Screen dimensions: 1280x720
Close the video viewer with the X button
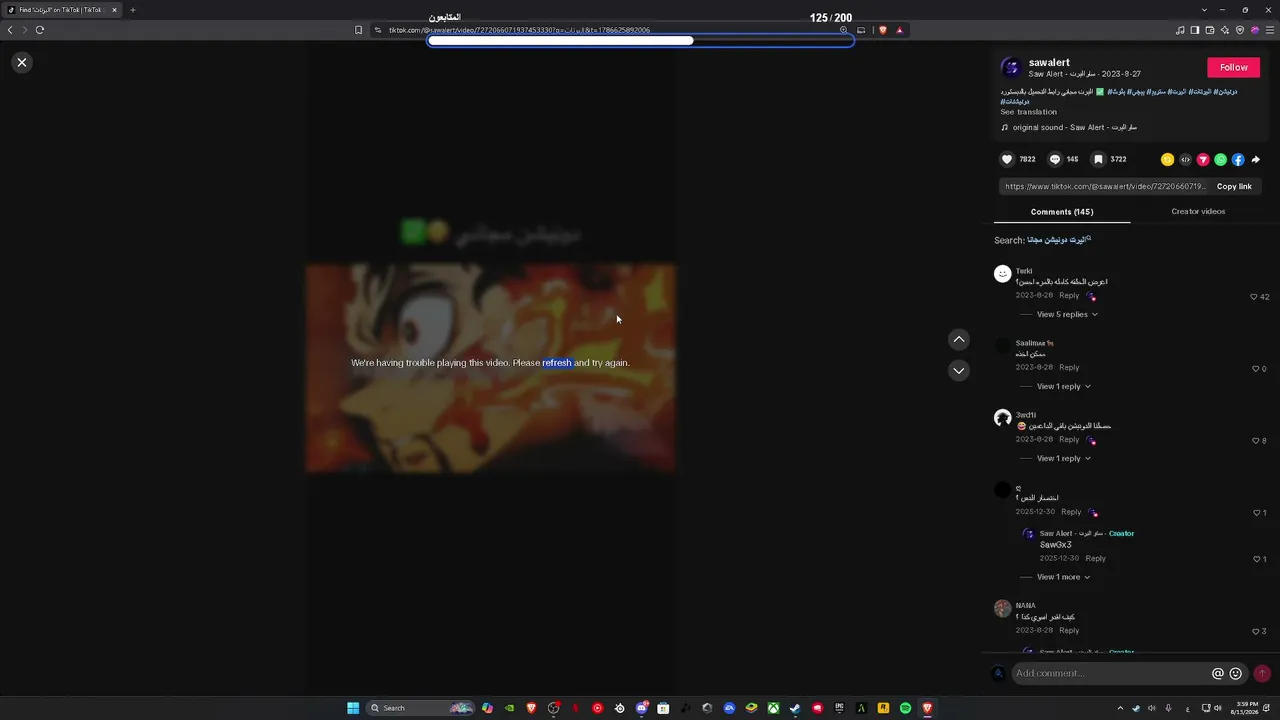(22, 62)
